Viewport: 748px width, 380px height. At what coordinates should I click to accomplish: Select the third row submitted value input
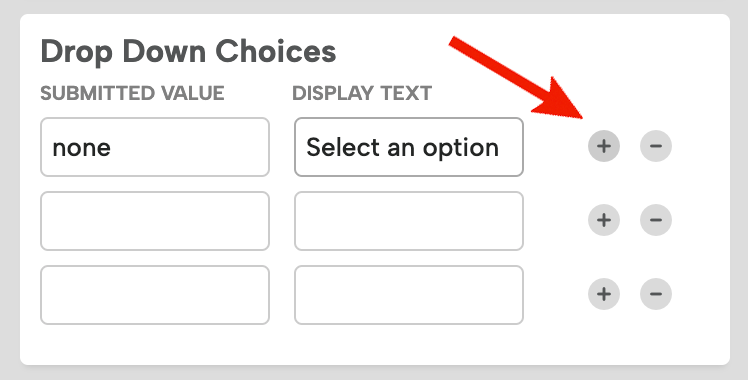155,295
